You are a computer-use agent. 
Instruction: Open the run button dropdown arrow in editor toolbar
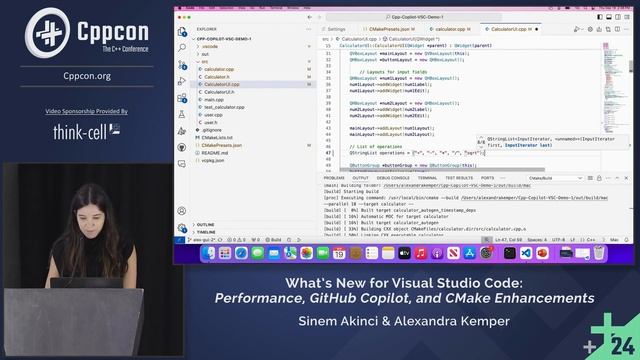tap(581, 29)
